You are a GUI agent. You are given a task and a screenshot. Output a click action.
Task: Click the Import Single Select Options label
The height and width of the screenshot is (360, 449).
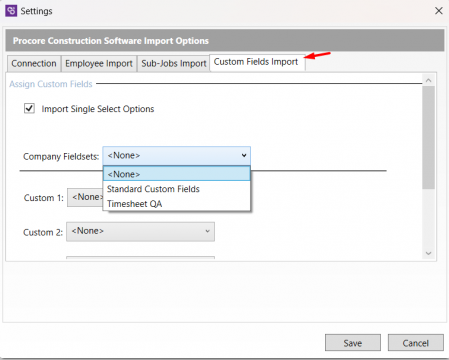point(98,109)
